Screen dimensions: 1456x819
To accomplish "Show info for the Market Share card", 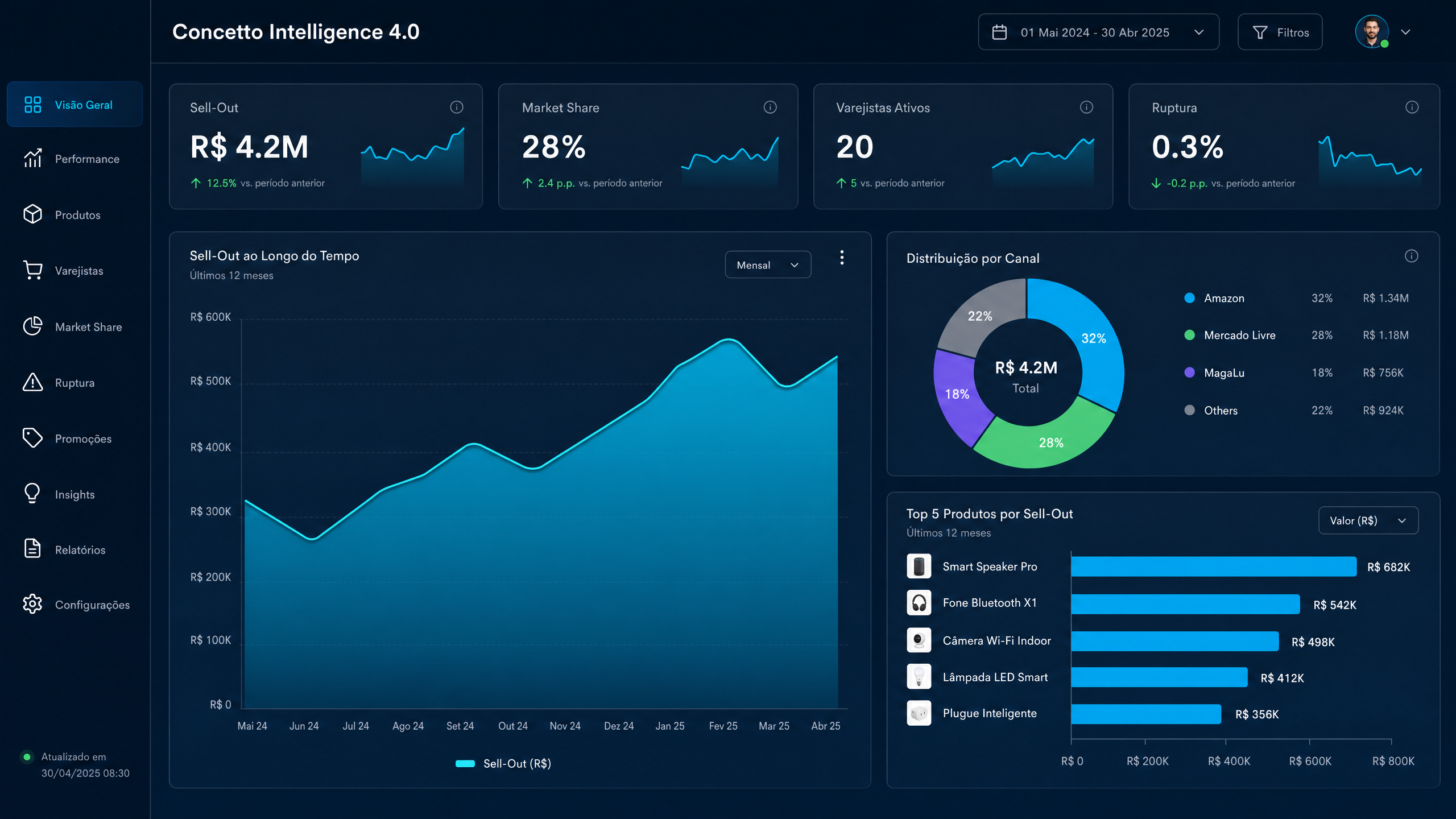I will pyautogui.click(x=770, y=107).
